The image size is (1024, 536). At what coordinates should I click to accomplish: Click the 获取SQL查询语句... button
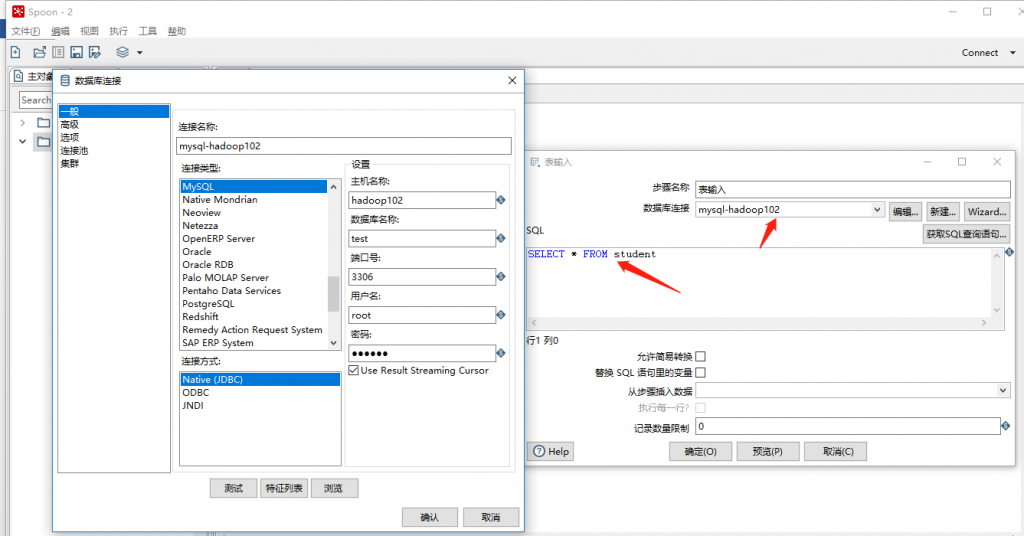pos(967,234)
